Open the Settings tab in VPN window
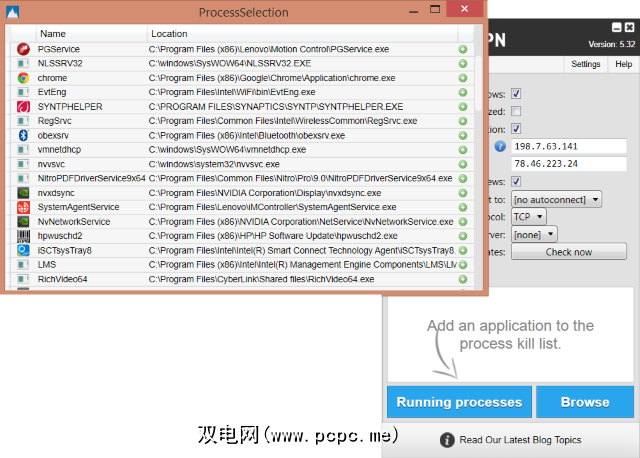Image resolution: width=640 pixels, height=458 pixels. coord(585,64)
